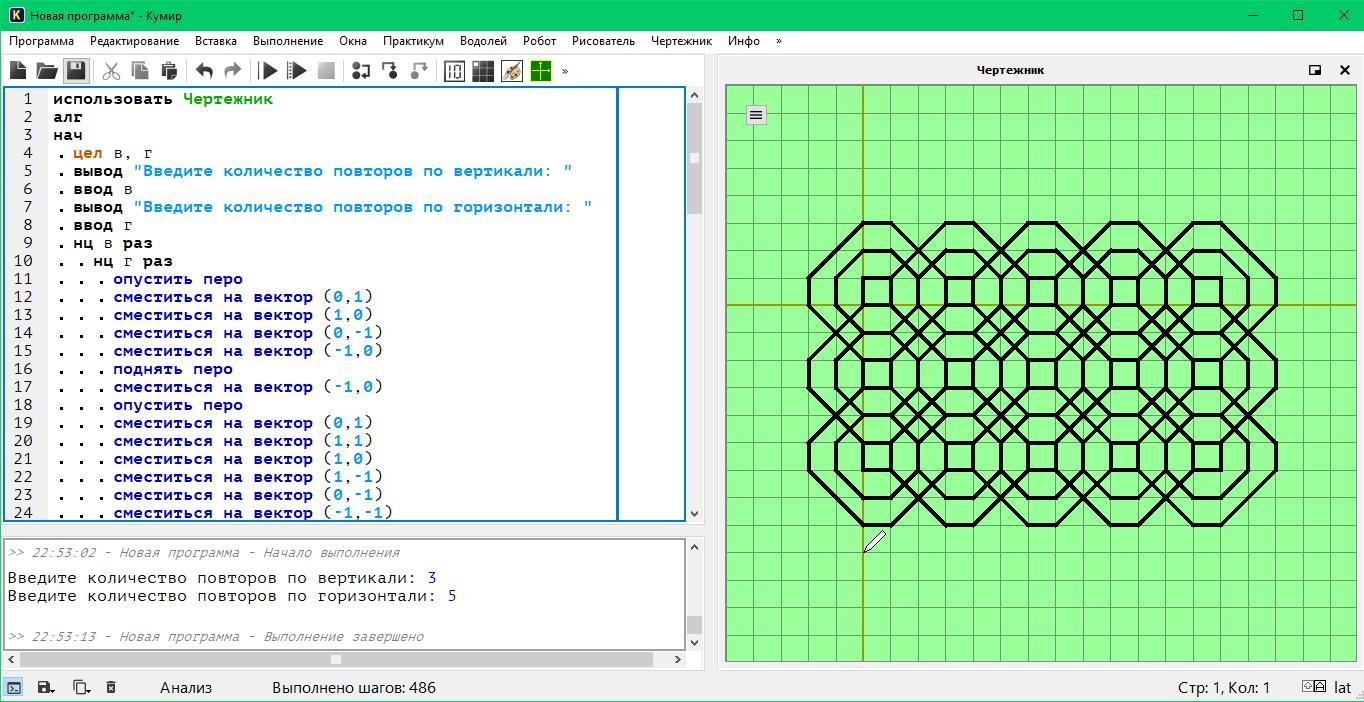Undock the Чертежник panel into a floating window
The width and height of the screenshot is (1364, 702).
coord(1315,70)
